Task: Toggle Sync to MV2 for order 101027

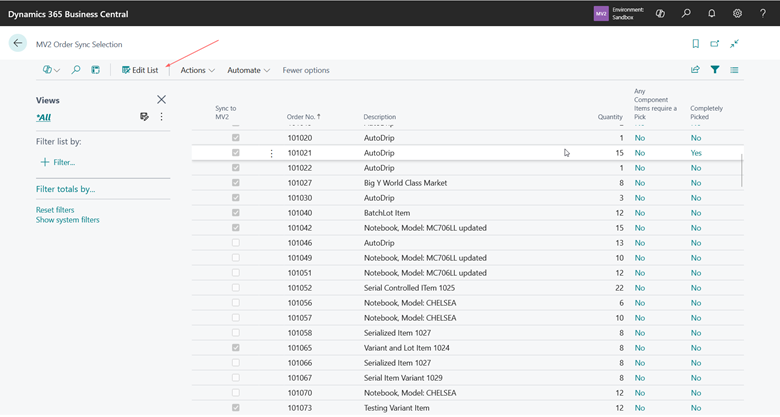Action: pyautogui.click(x=236, y=183)
